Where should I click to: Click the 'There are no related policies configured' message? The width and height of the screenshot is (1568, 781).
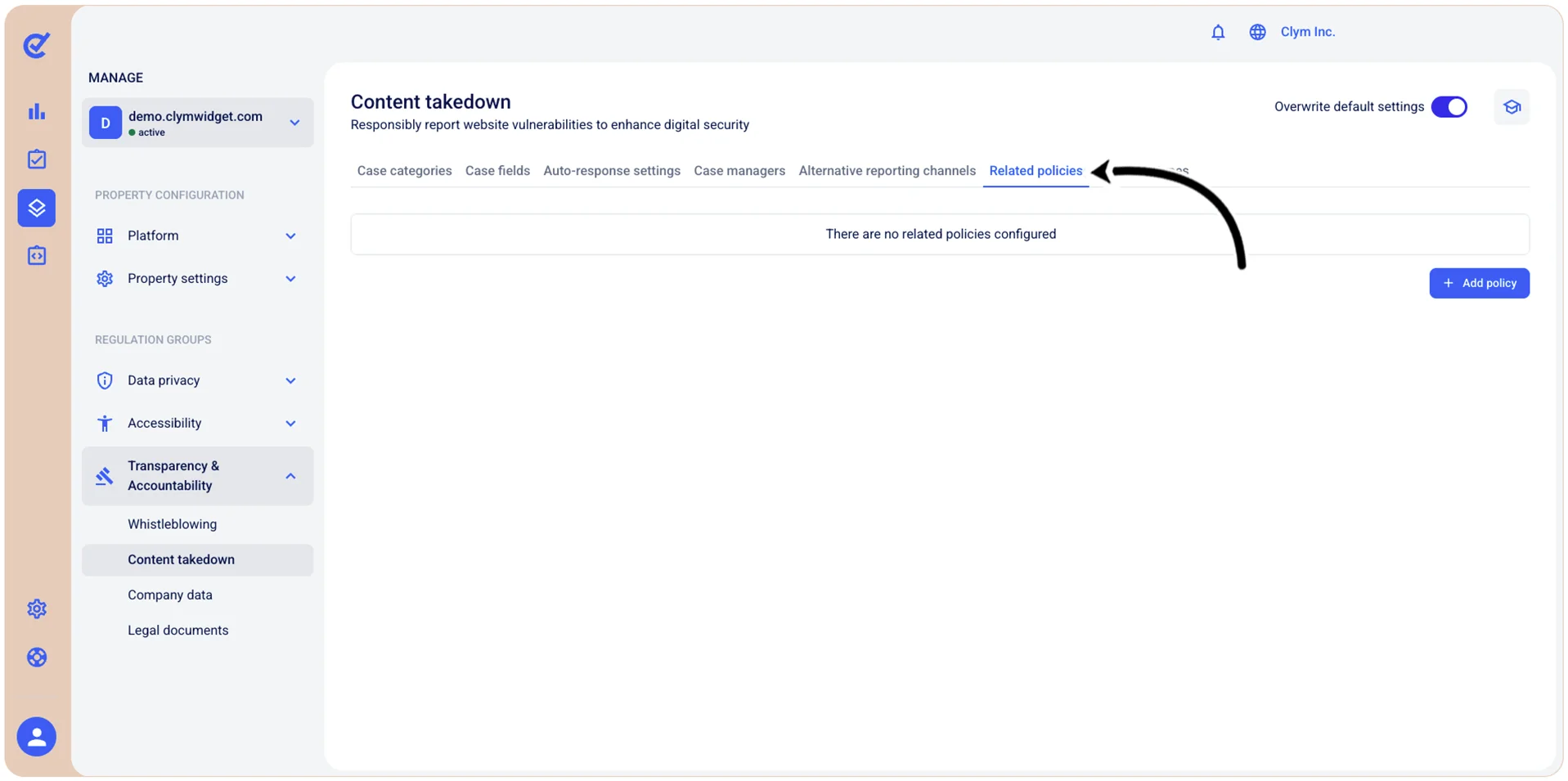click(941, 235)
